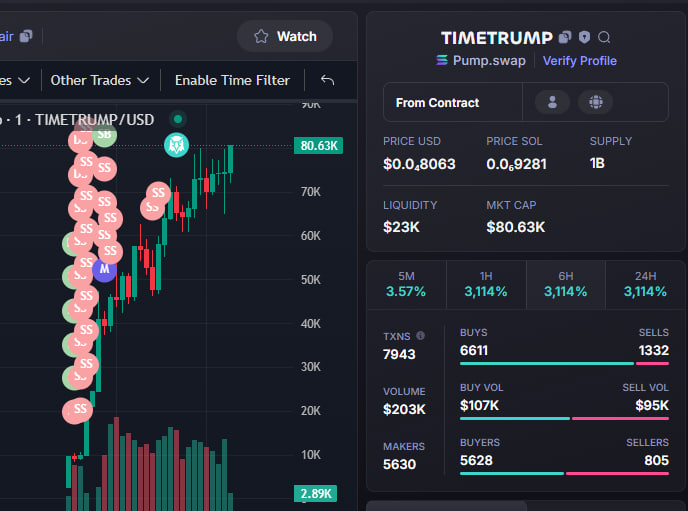Search using magnifier icon next to TIMETRUMP
688x511 pixels.
[x=604, y=37]
